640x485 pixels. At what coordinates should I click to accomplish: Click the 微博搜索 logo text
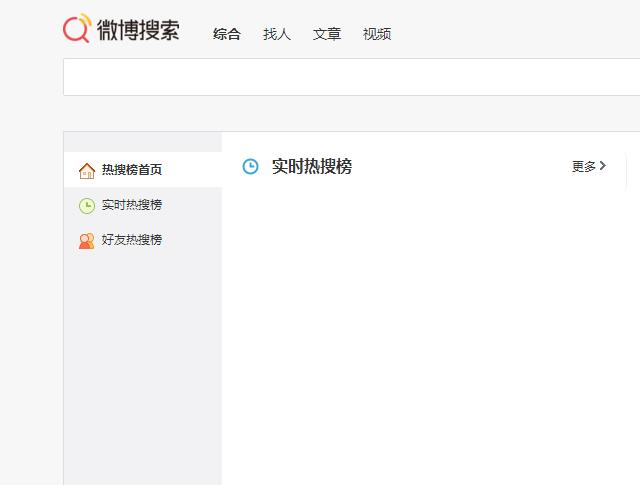pyautogui.click(x=138, y=31)
